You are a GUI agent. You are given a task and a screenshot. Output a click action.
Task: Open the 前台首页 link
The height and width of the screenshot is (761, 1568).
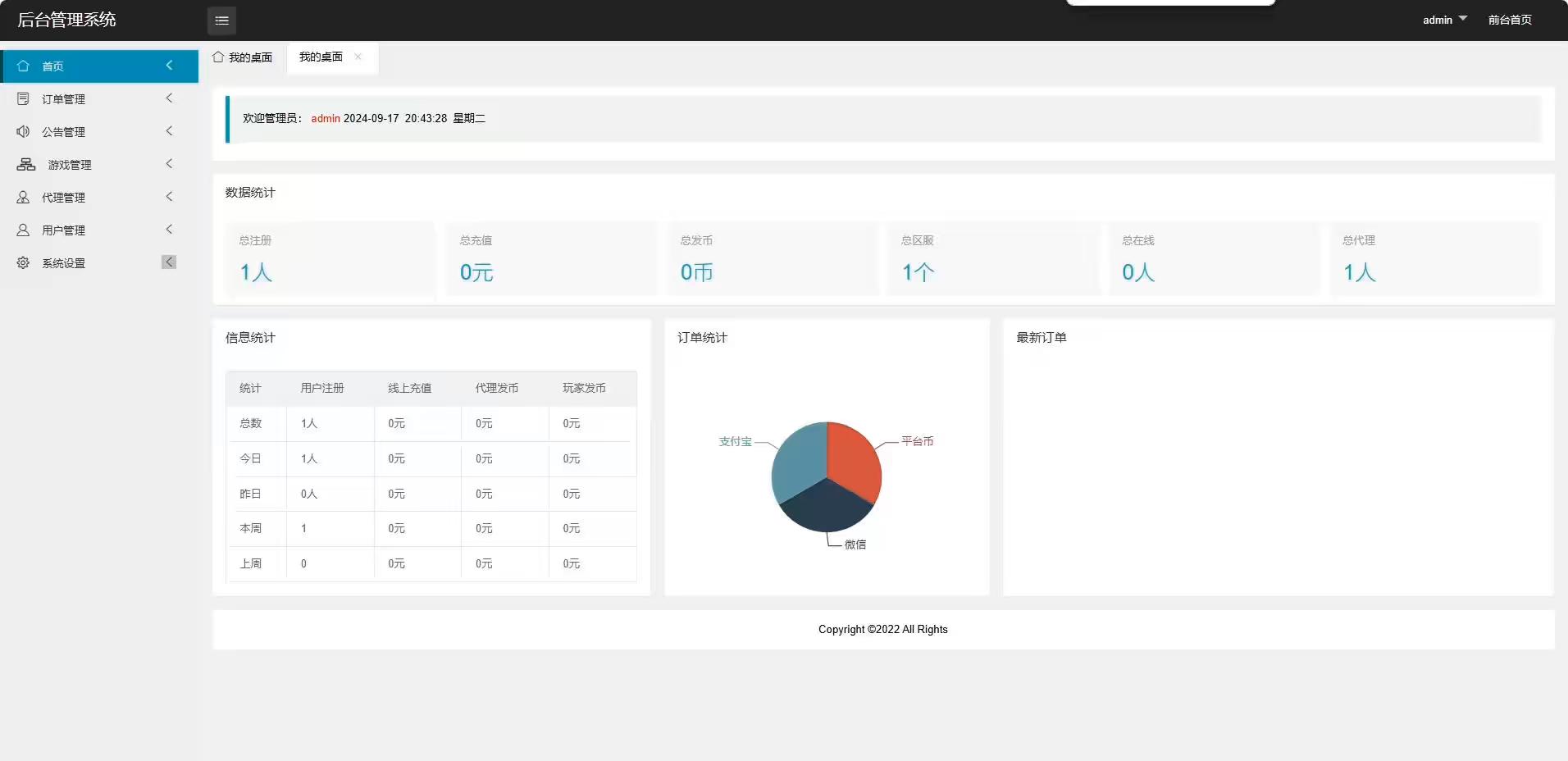(1510, 20)
